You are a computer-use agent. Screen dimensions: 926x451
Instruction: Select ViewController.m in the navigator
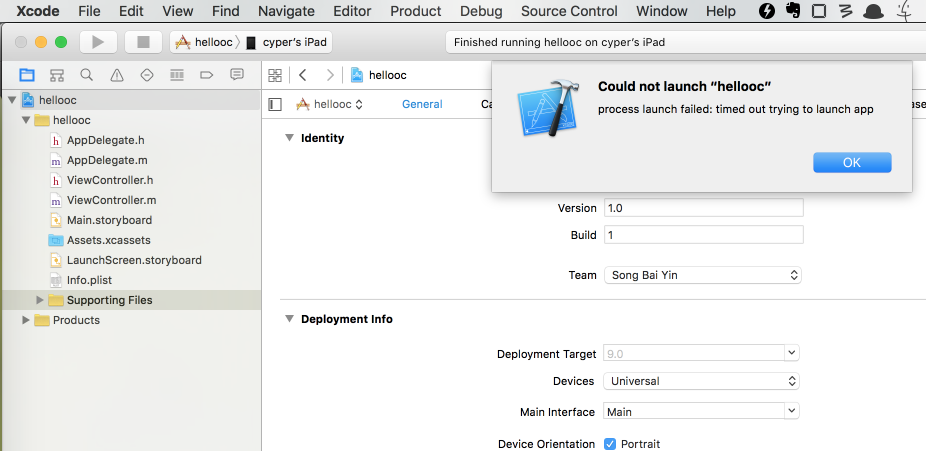coord(111,200)
